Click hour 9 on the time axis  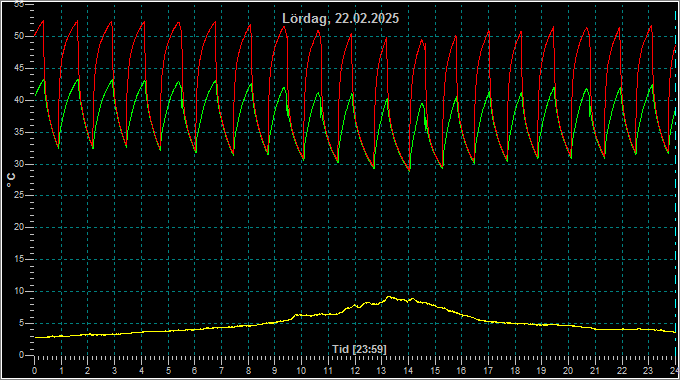(275, 371)
